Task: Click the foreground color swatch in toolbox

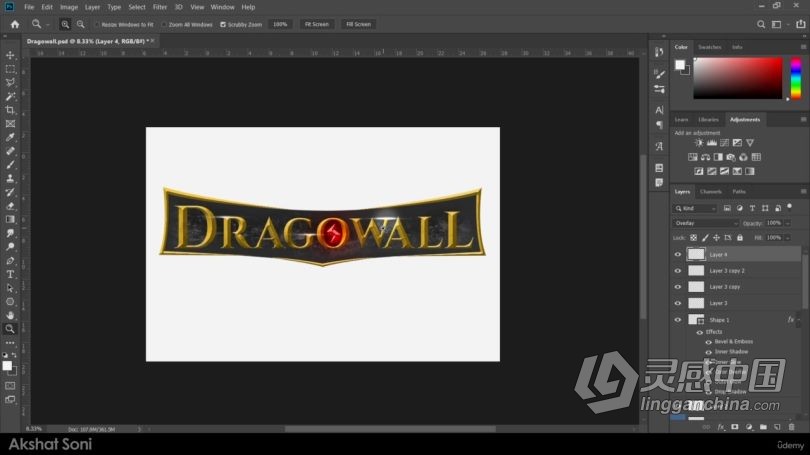Action: pyautogui.click(x=7, y=366)
